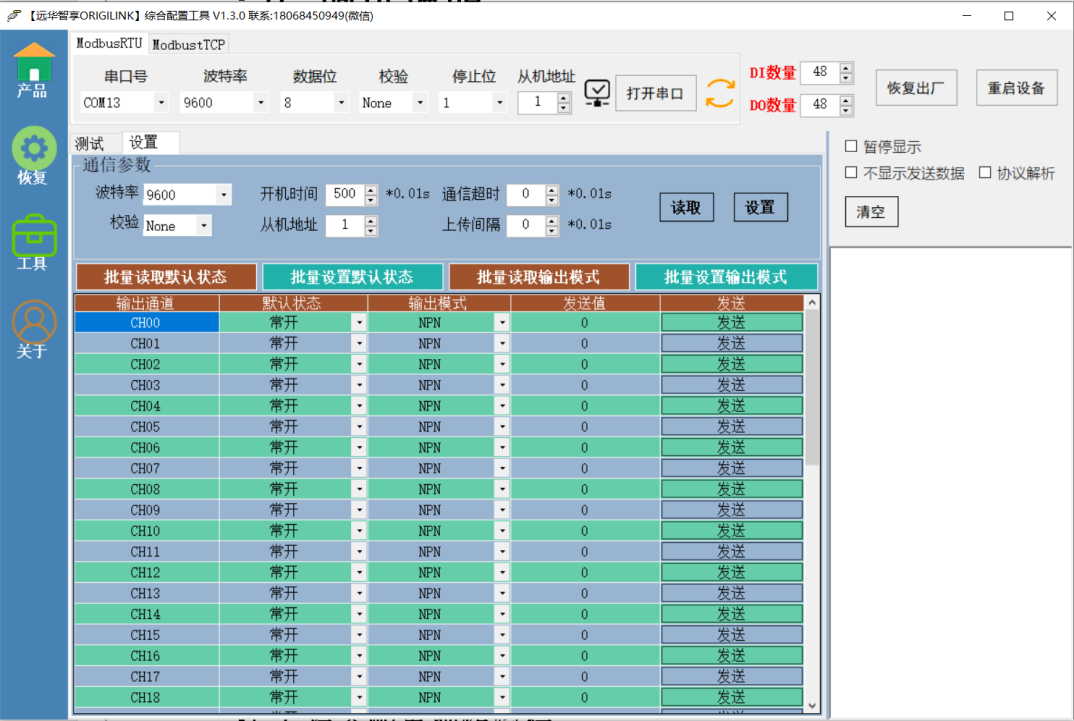The width and height of the screenshot is (1074, 721).
Task: Decrease the DO数量 spinner value
Action: (x=846, y=110)
